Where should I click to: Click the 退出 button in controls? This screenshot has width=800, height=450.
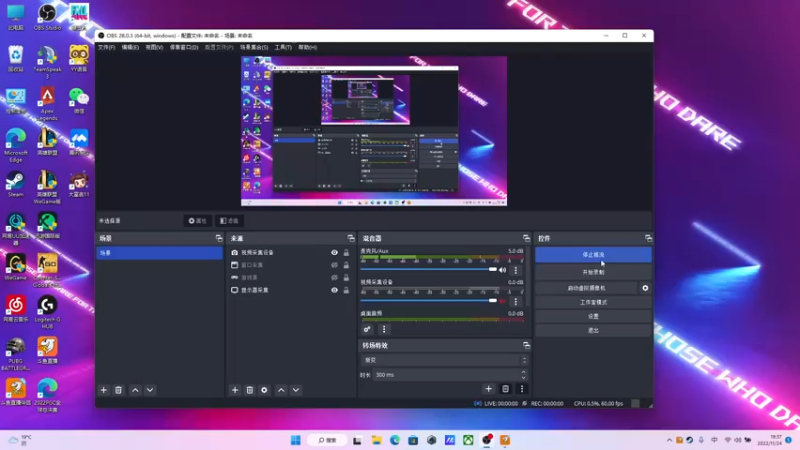593,331
